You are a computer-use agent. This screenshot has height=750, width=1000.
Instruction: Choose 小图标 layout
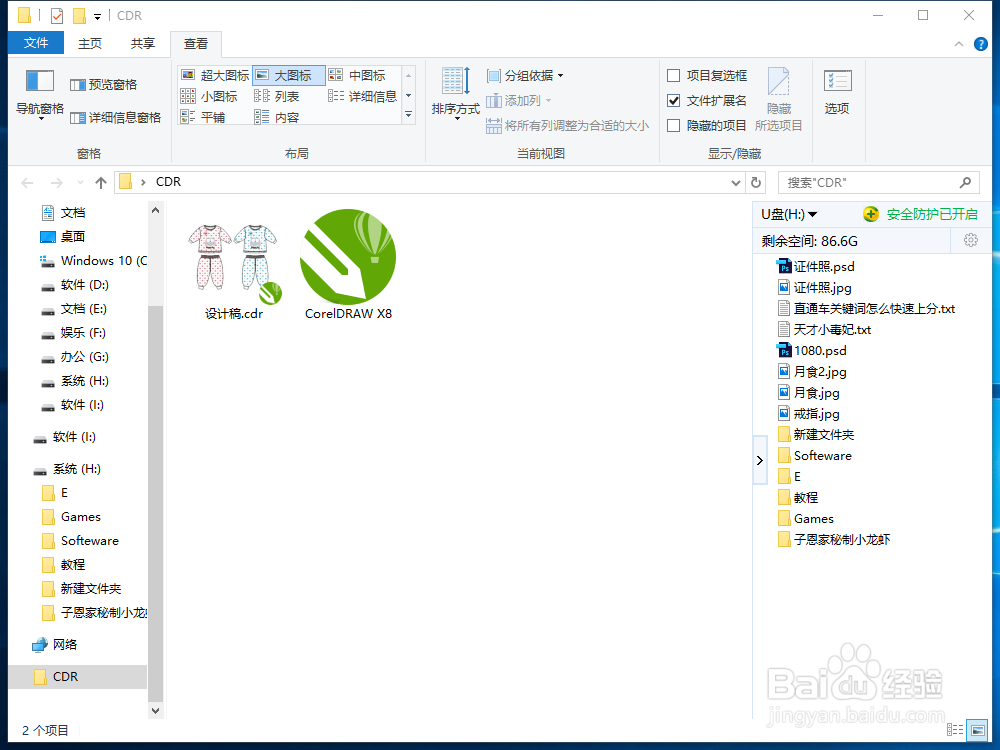[x=209, y=96]
